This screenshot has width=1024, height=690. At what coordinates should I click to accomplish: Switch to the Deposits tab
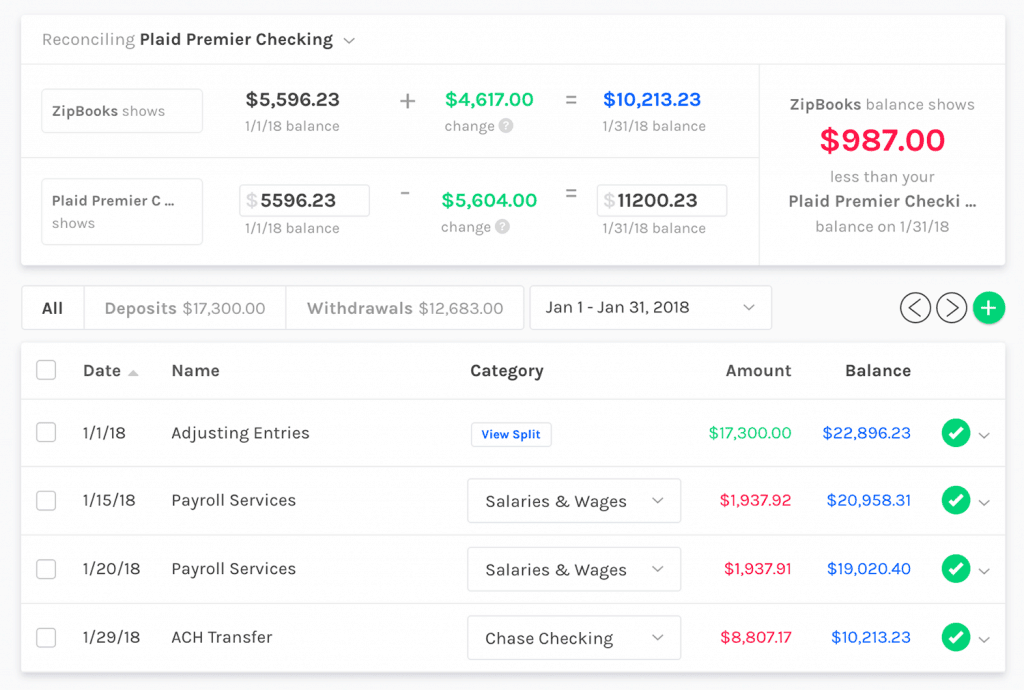(184, 308)
